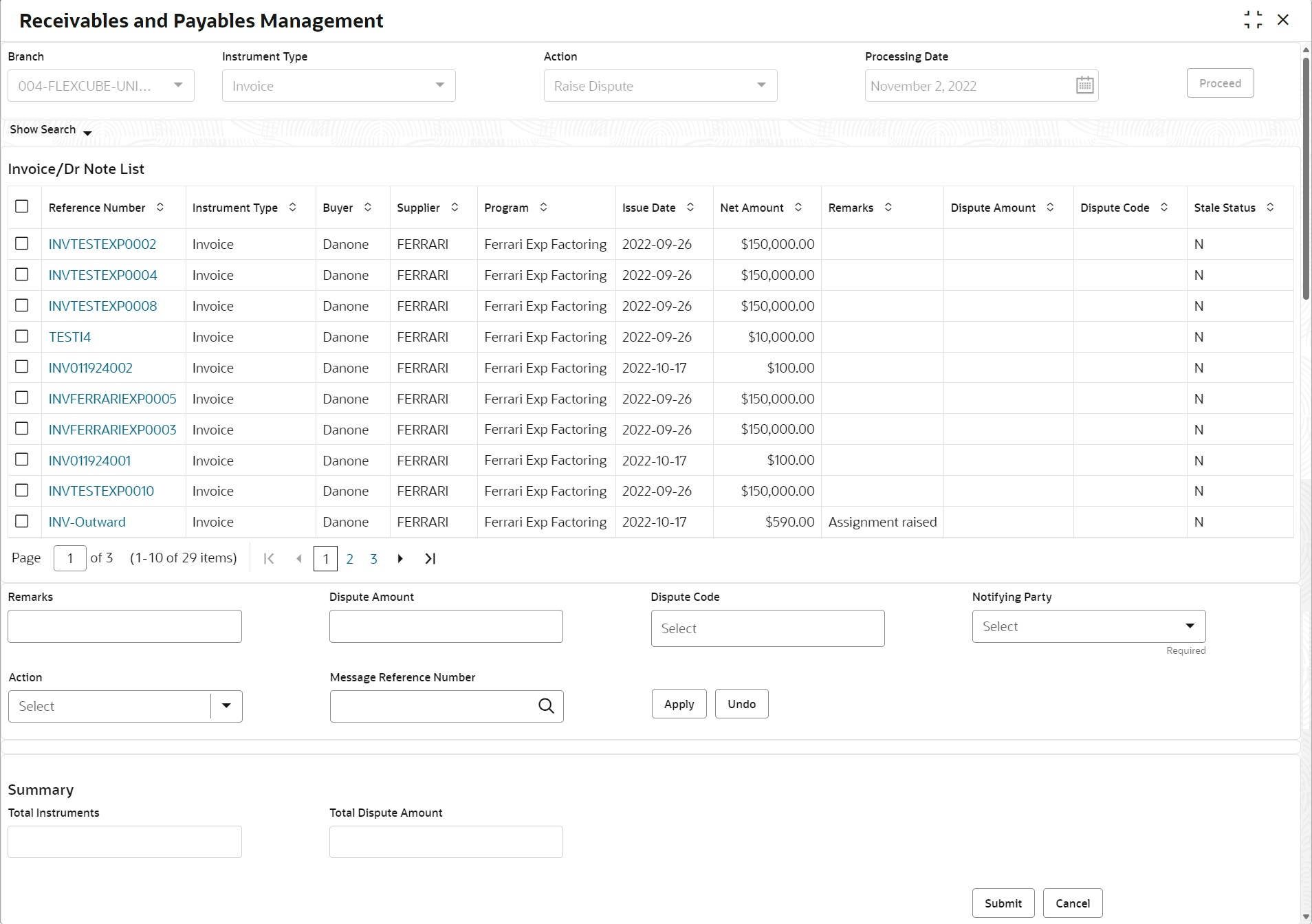Click the vertical scrollbar thumb
1312x924 pixels.
1306,179
